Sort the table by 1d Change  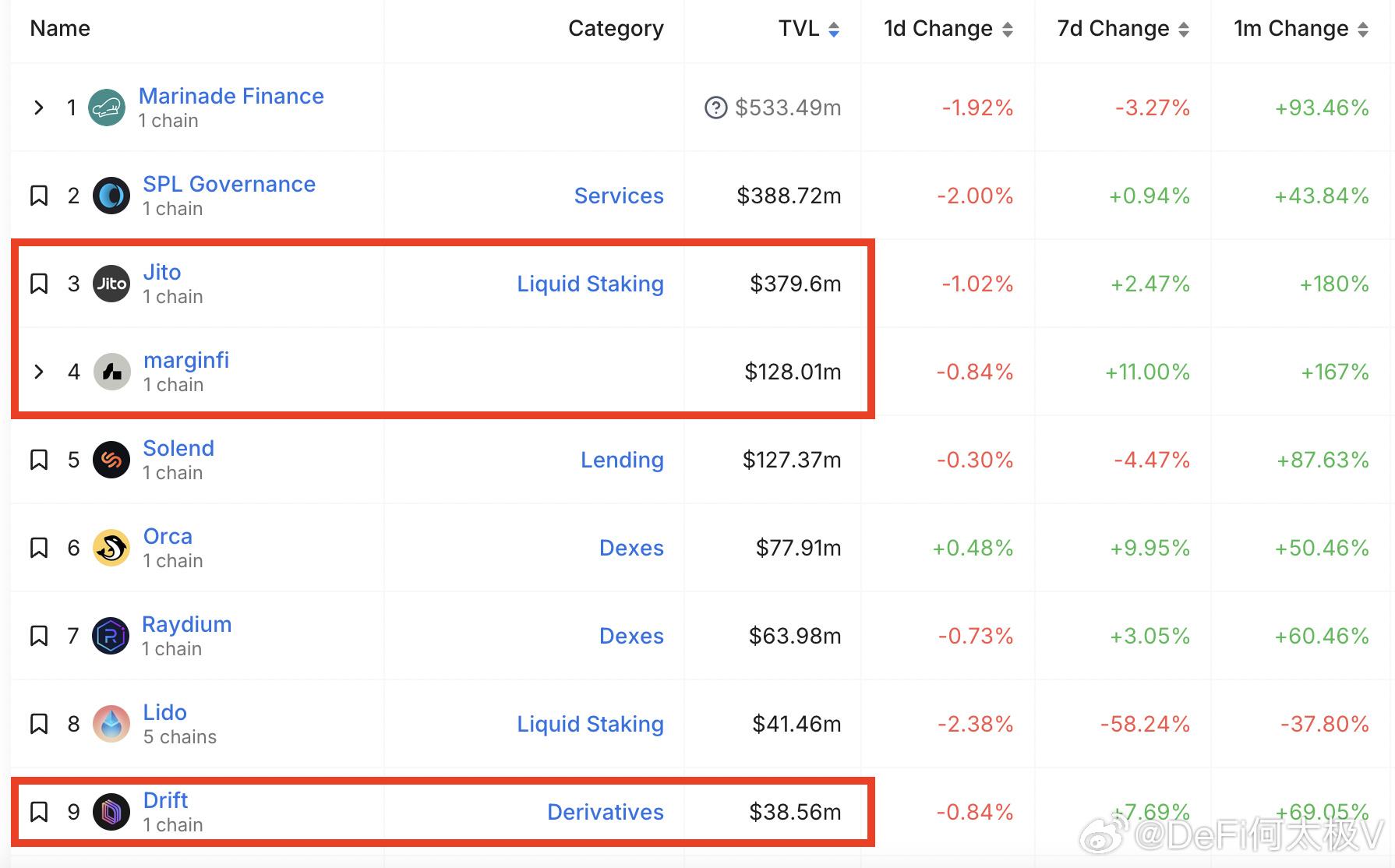point(948,29)
